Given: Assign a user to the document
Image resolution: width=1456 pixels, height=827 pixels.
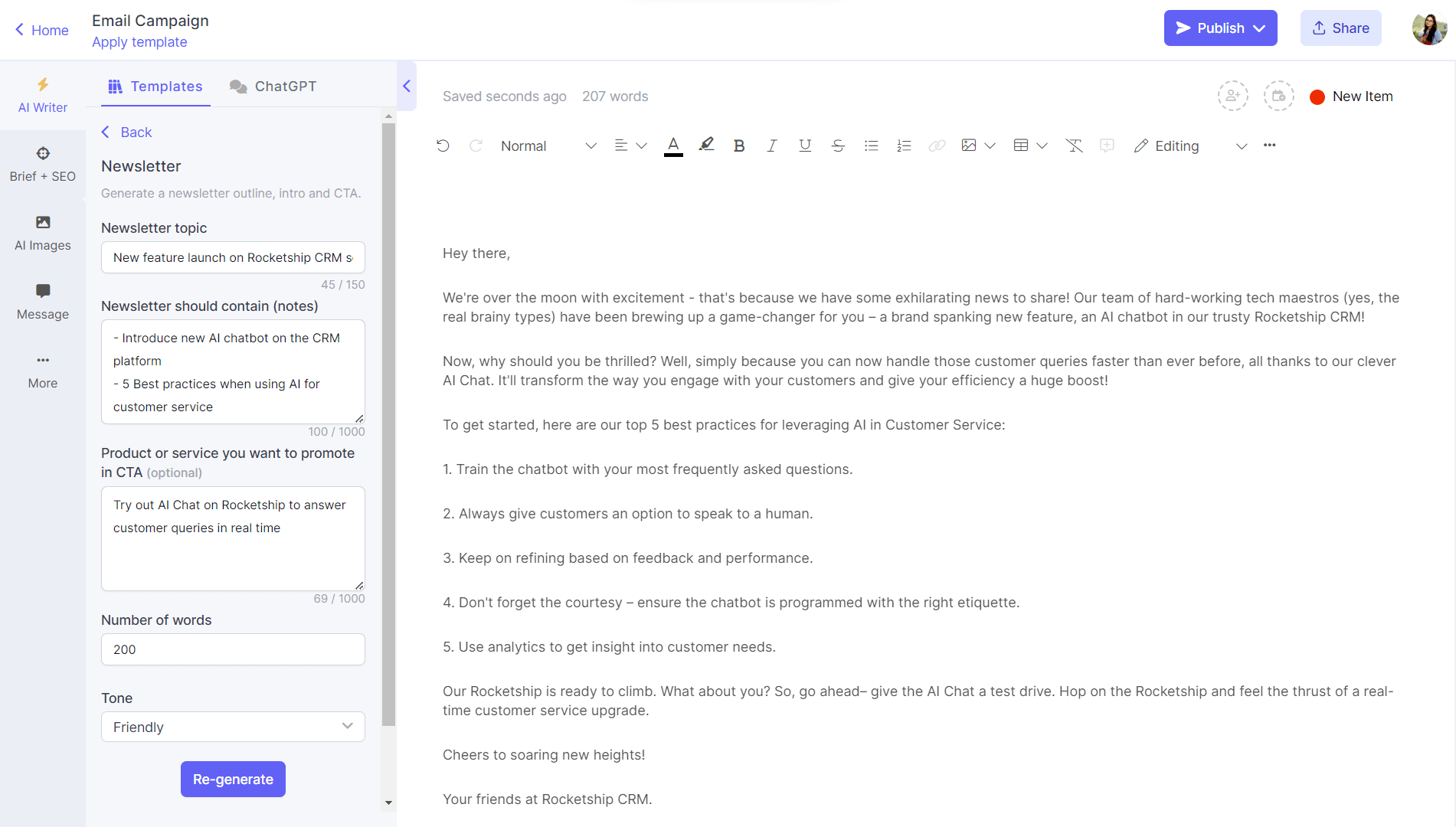Looking at the screenshot, I should (1233, 96).
